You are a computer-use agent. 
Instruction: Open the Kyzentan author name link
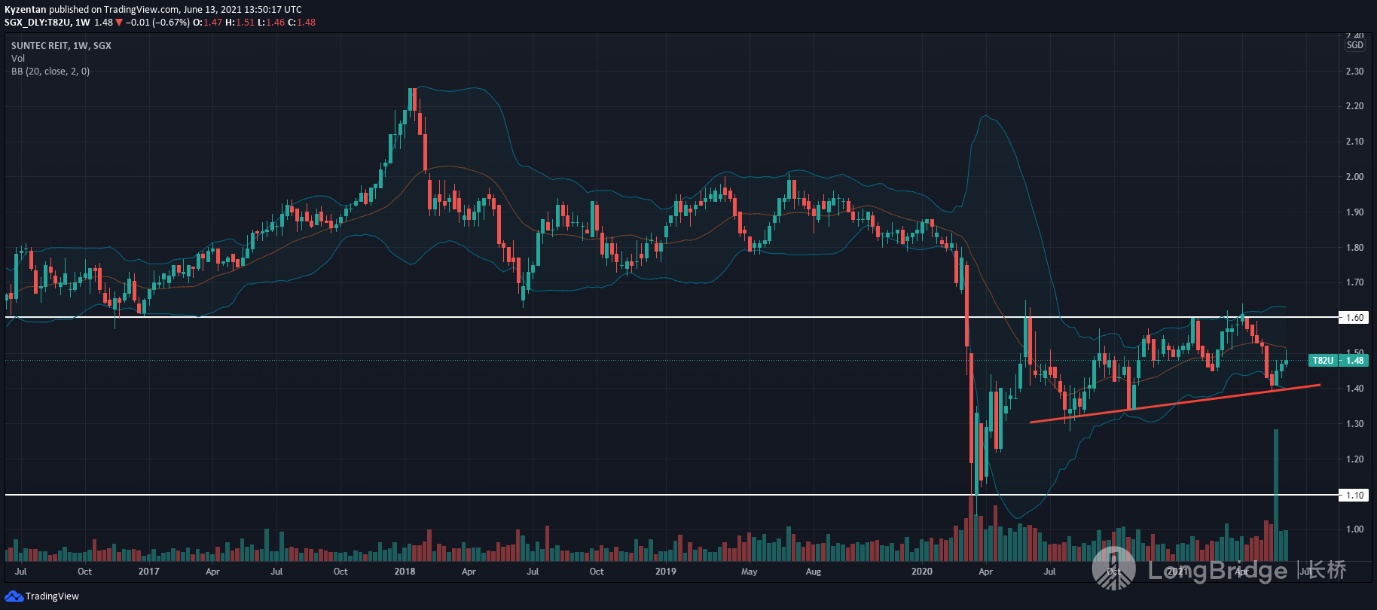point(26,8)
